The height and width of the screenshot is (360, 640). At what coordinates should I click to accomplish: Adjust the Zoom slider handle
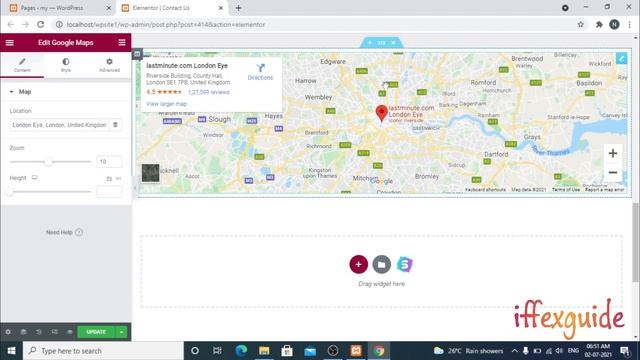point(48,162)
